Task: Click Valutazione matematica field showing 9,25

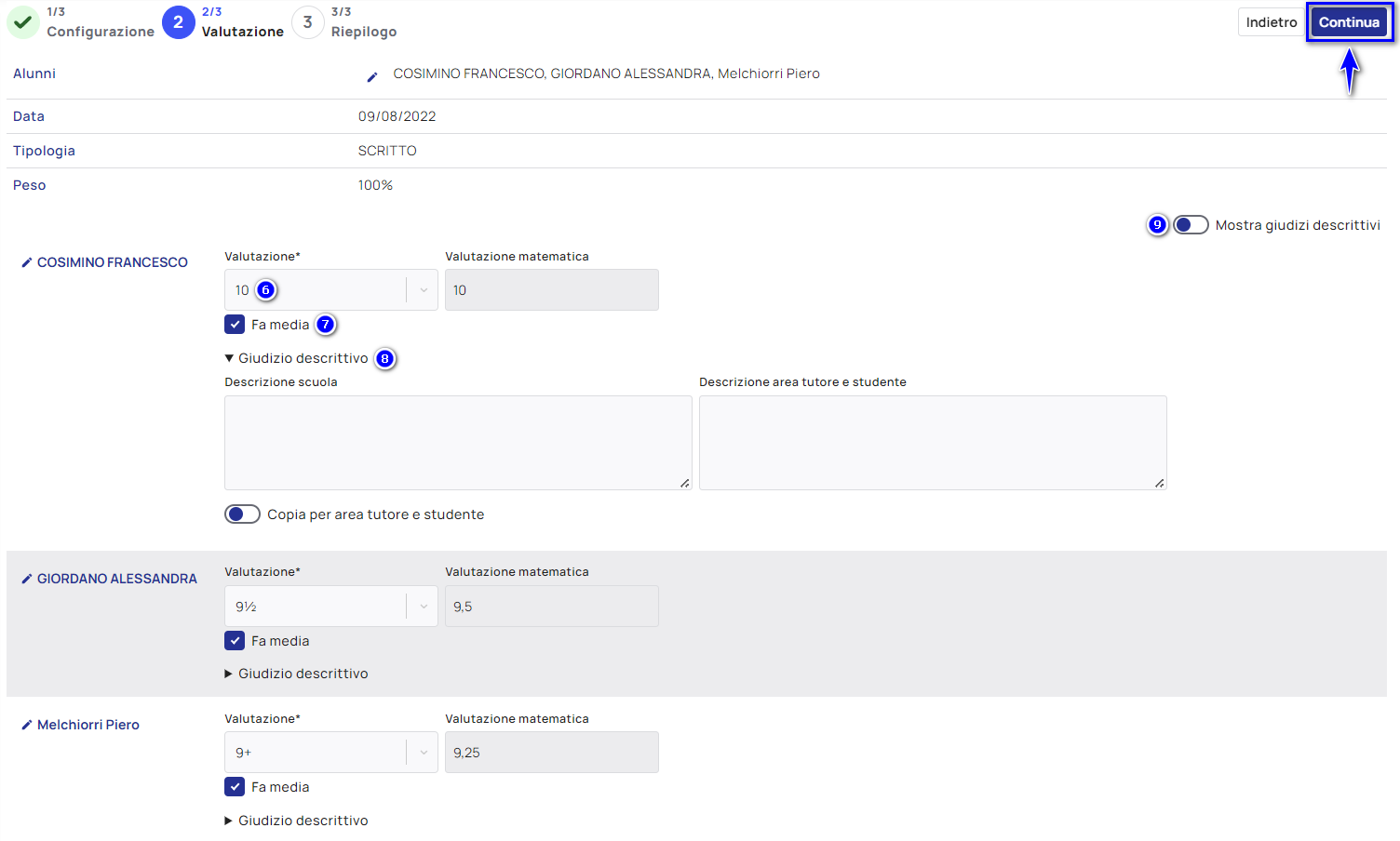Action: click(x=552, y=753)
